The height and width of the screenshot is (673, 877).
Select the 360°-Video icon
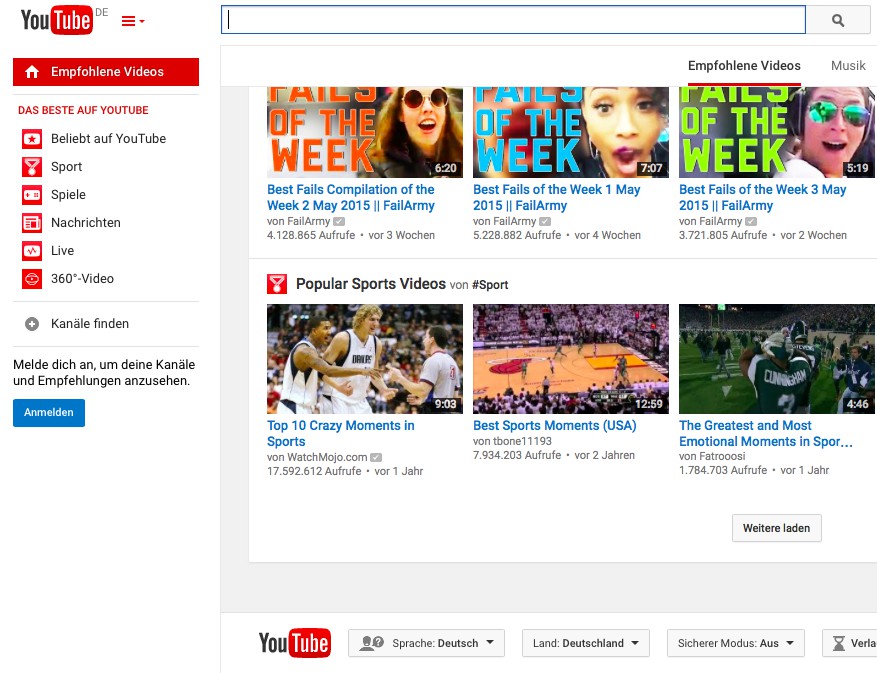pos(32,279)
